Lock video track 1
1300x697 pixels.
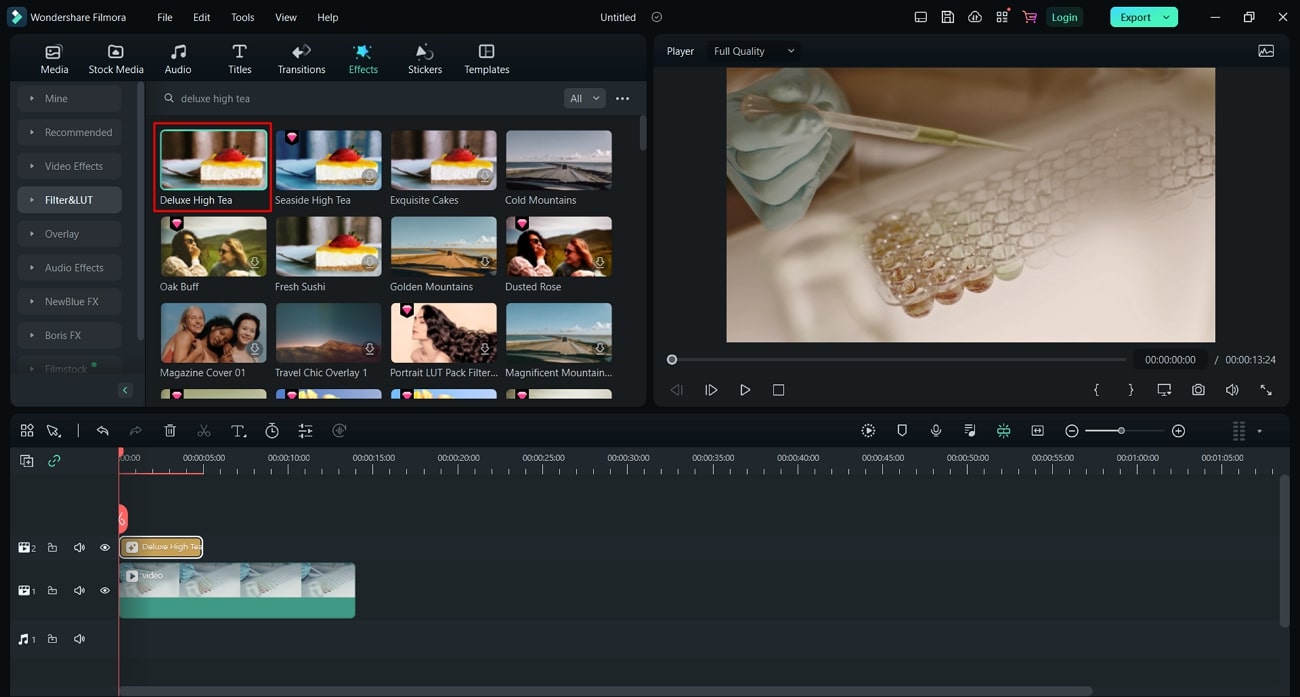click(x=52, y=590)
